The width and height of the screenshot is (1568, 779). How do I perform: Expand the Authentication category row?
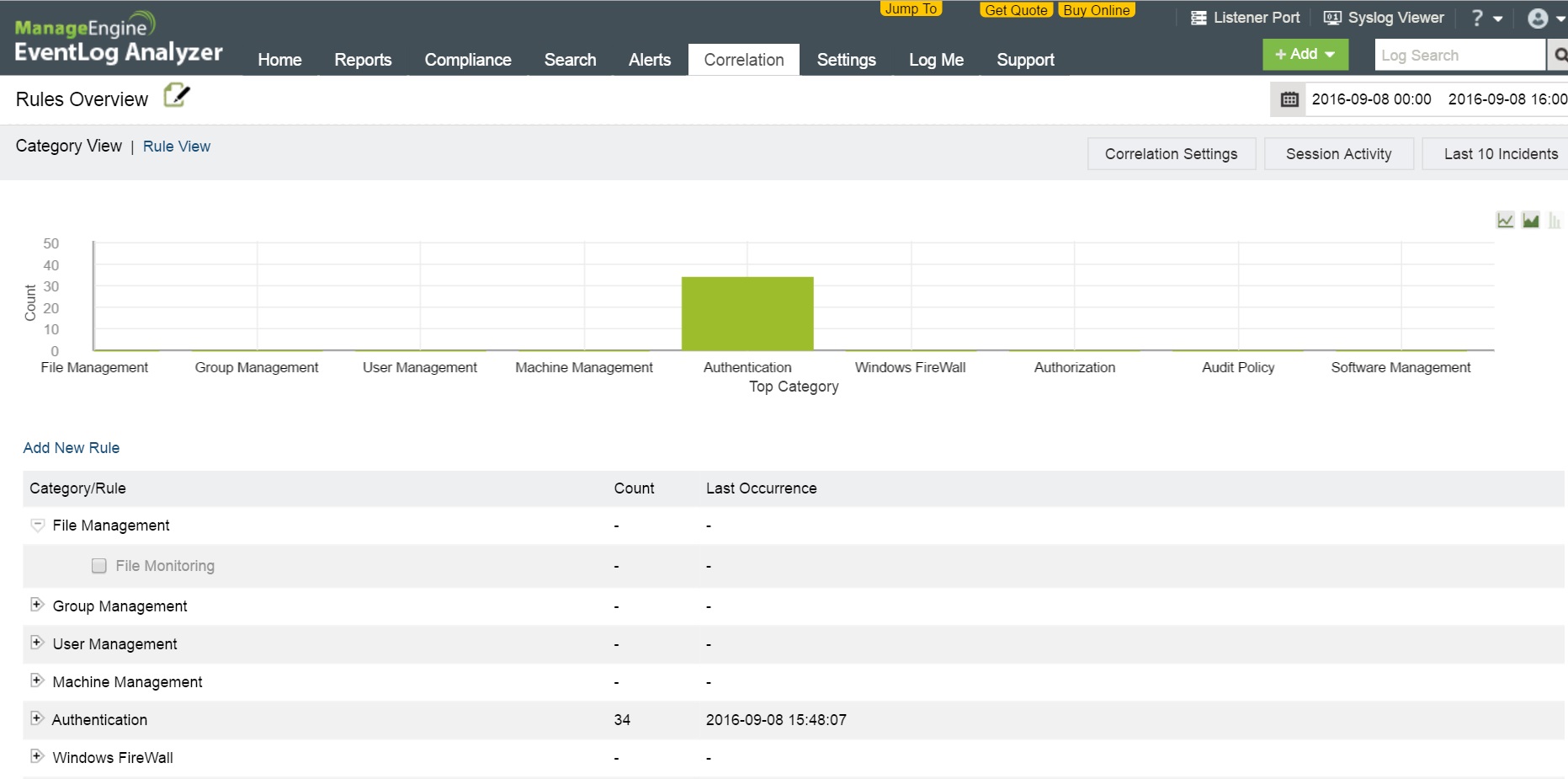coord(37,718)
